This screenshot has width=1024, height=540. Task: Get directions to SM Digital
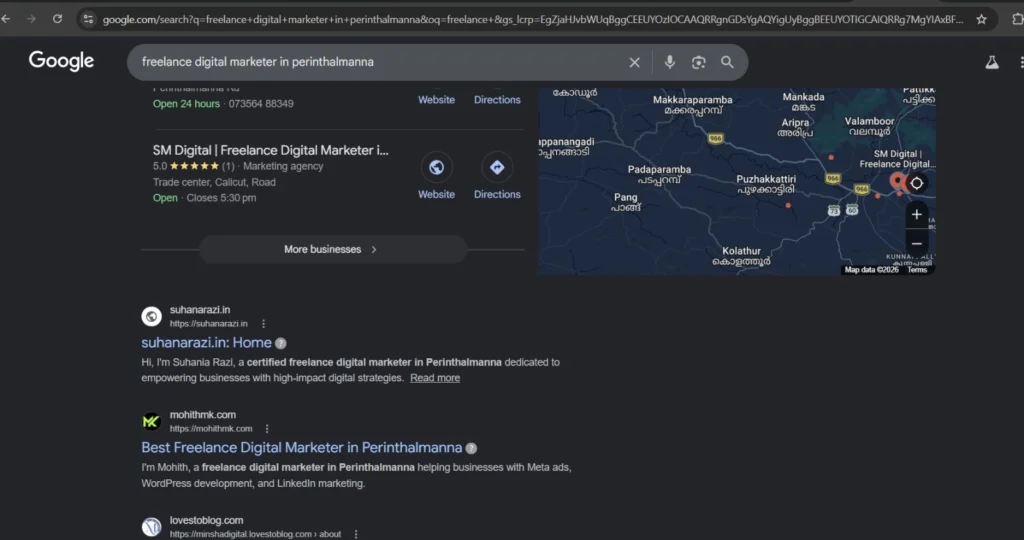tap(497, 167)
